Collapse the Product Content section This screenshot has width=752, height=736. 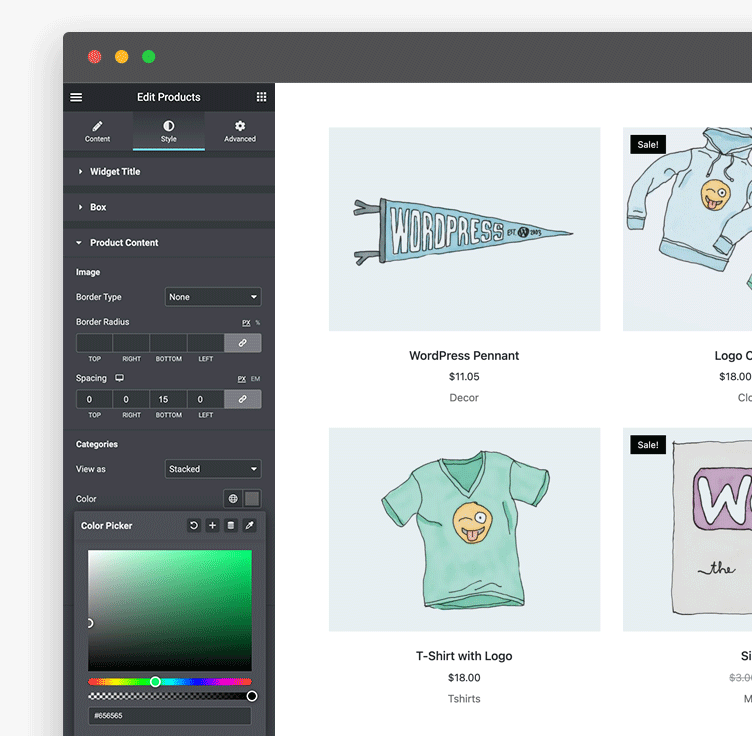(169, 243)
